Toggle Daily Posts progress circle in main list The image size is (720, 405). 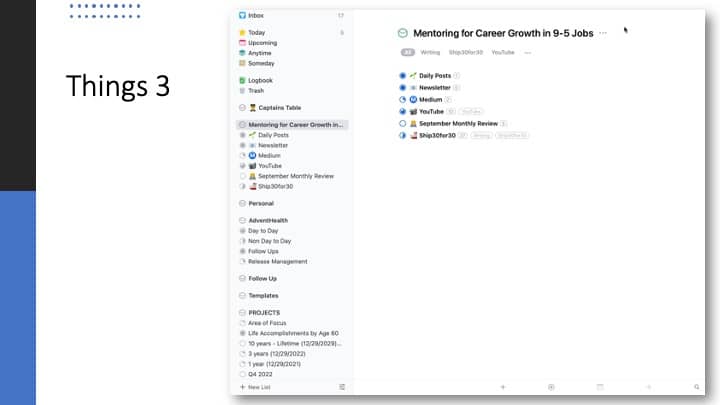tap(403, 75)
